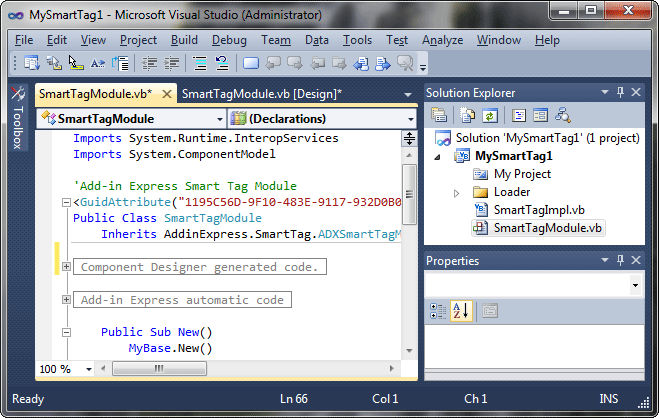Screen dimensions: 659x418
Task: Open Properties window position dropdown
Action: [x=605, y=260]
